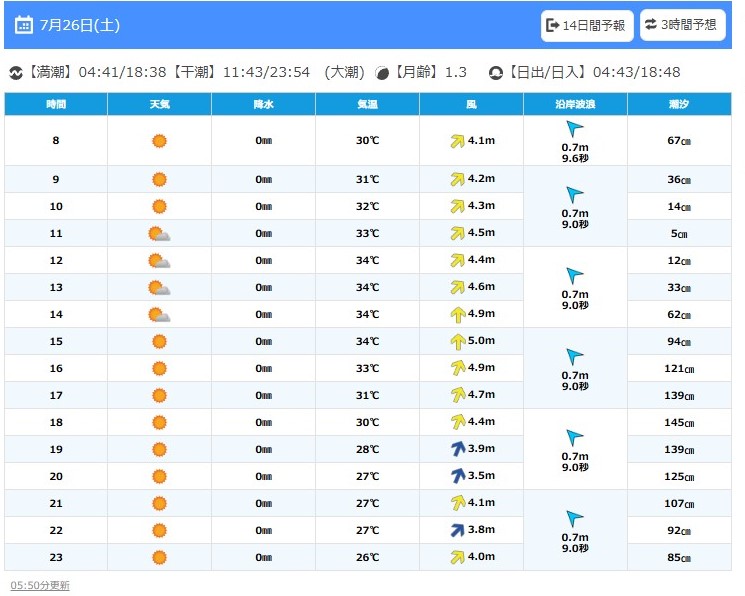Click the wave direction arrow for hours 21-23

tap(574, 519)
